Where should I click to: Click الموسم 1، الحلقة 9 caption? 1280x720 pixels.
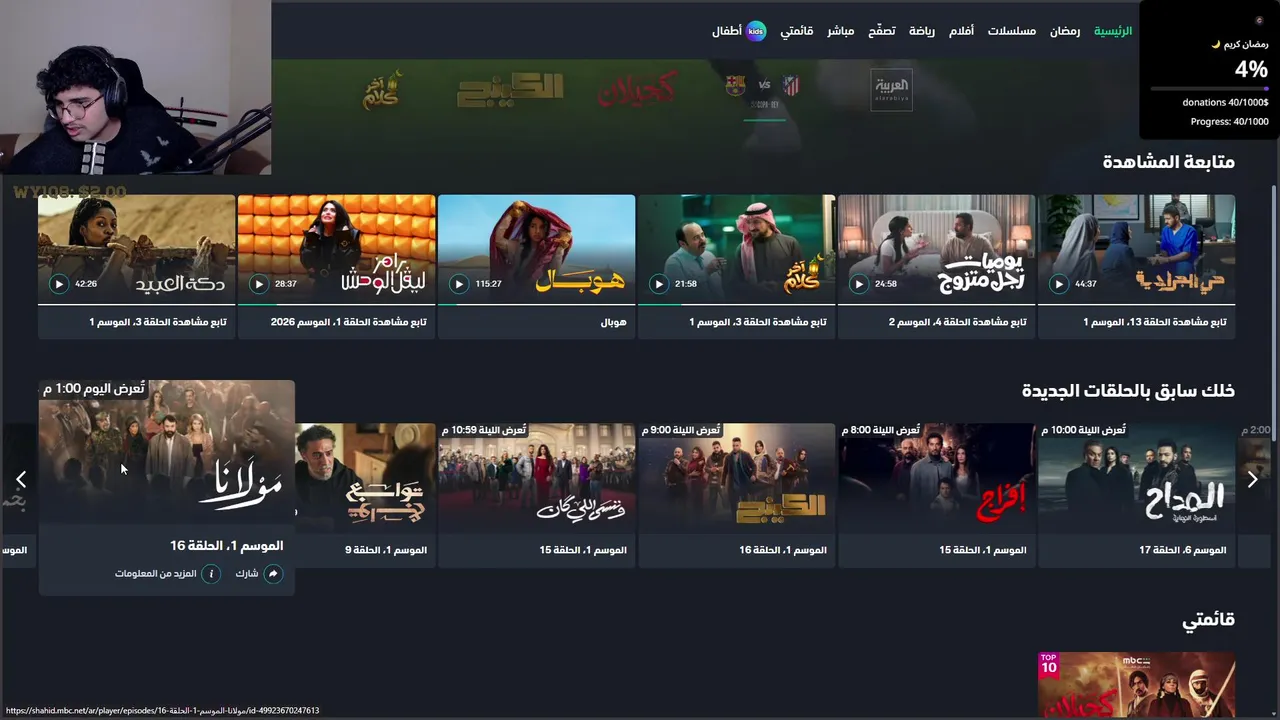point(386,550)
